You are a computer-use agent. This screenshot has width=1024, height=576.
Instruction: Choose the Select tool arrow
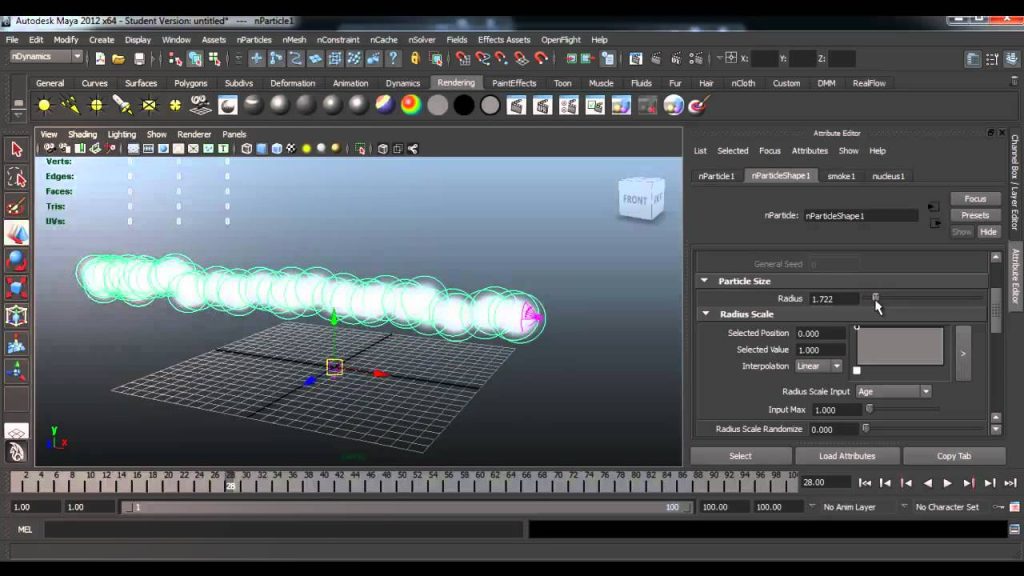tap(17, 150)
